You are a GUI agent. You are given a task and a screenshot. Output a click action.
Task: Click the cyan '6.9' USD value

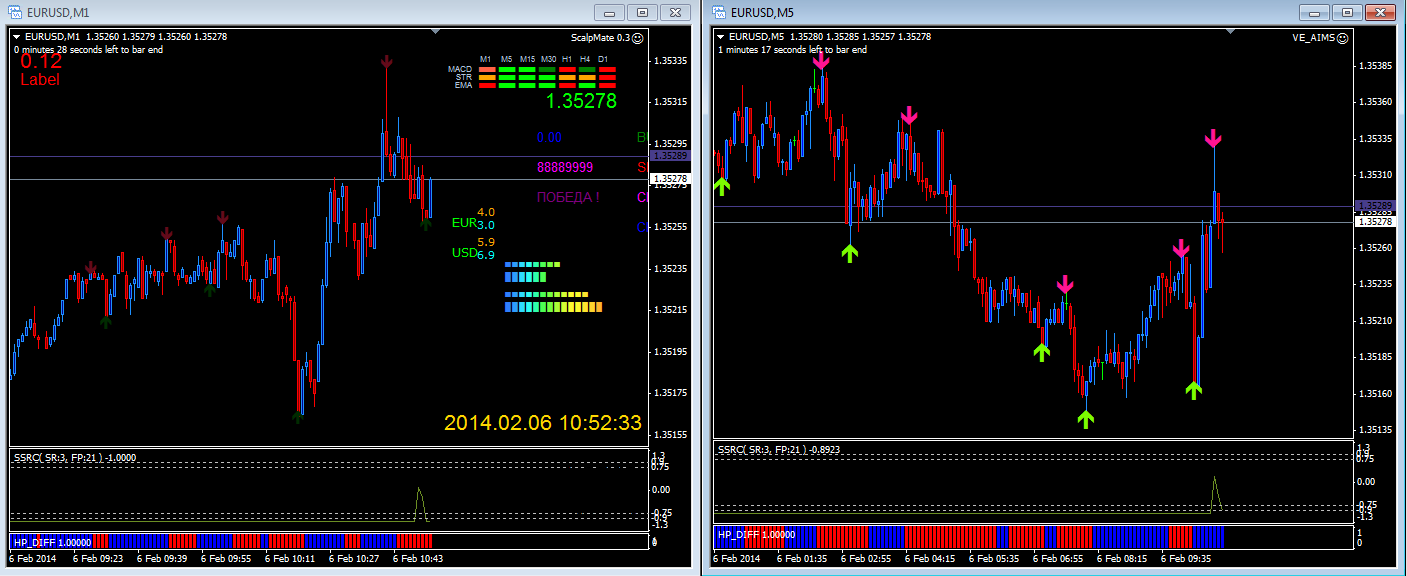tap(486, 255)
